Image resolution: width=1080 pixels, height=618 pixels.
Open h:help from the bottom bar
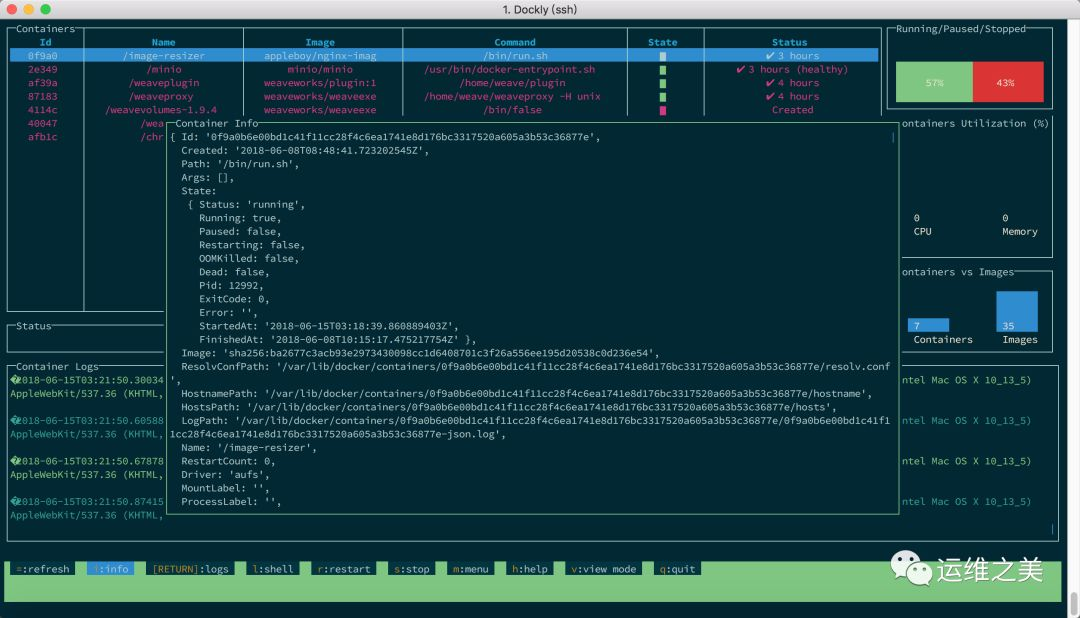coord(530,569)
